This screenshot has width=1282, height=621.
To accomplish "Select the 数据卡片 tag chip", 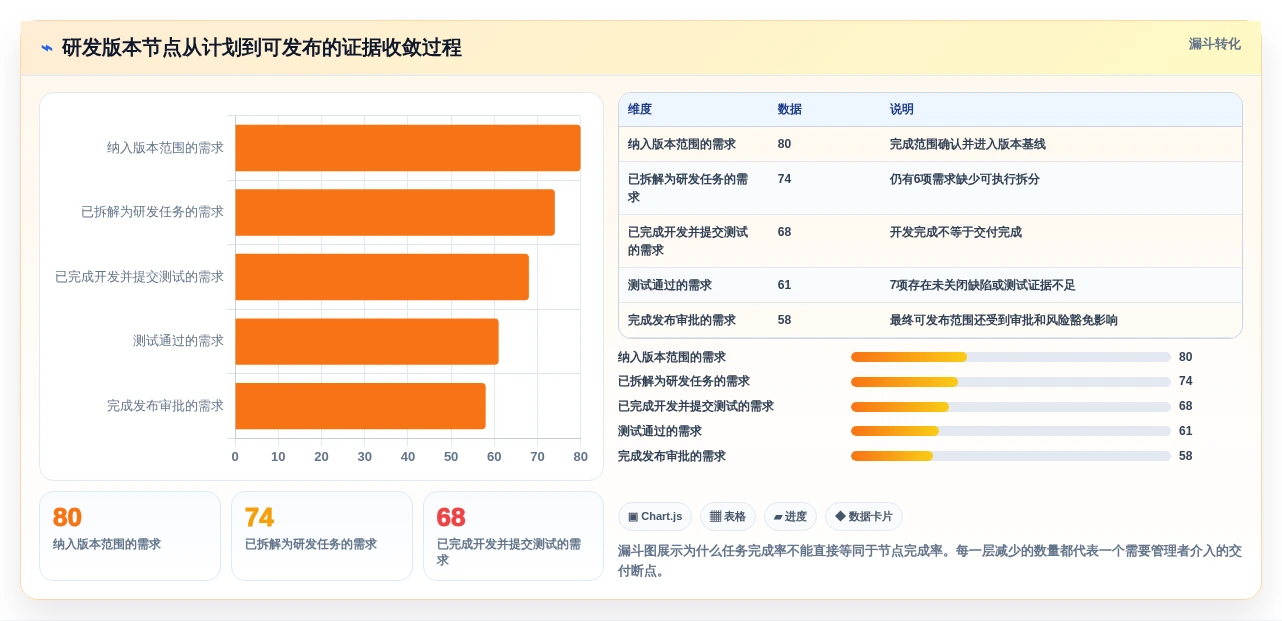I will click(863, 516).
